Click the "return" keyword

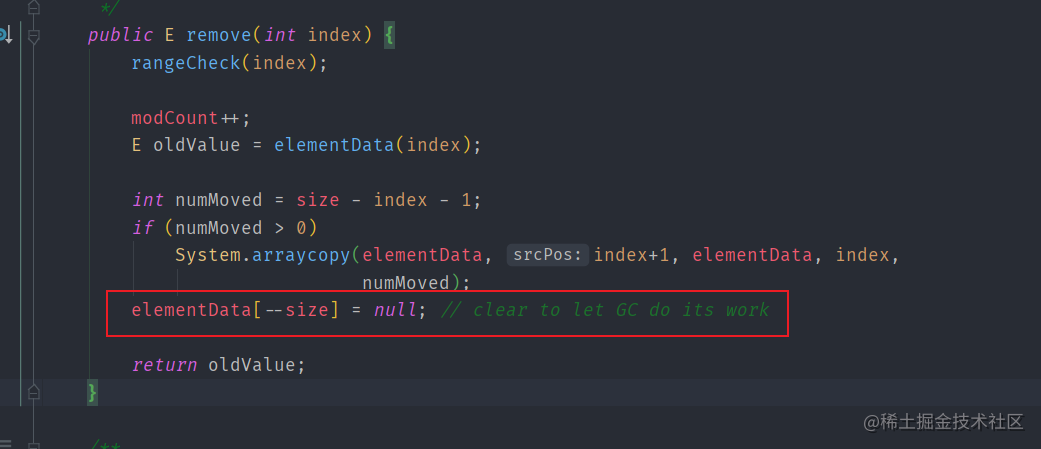[164, 365]
